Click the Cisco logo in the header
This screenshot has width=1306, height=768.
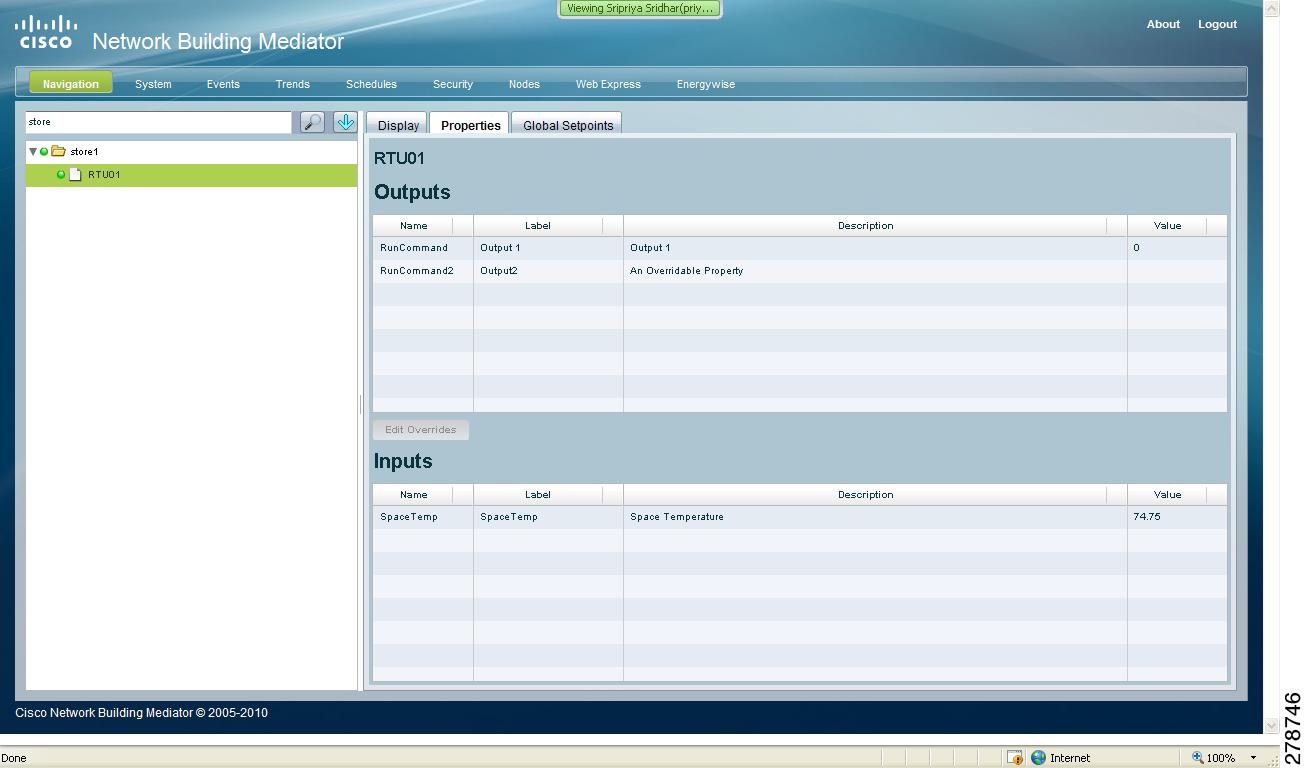coord(45,30)
